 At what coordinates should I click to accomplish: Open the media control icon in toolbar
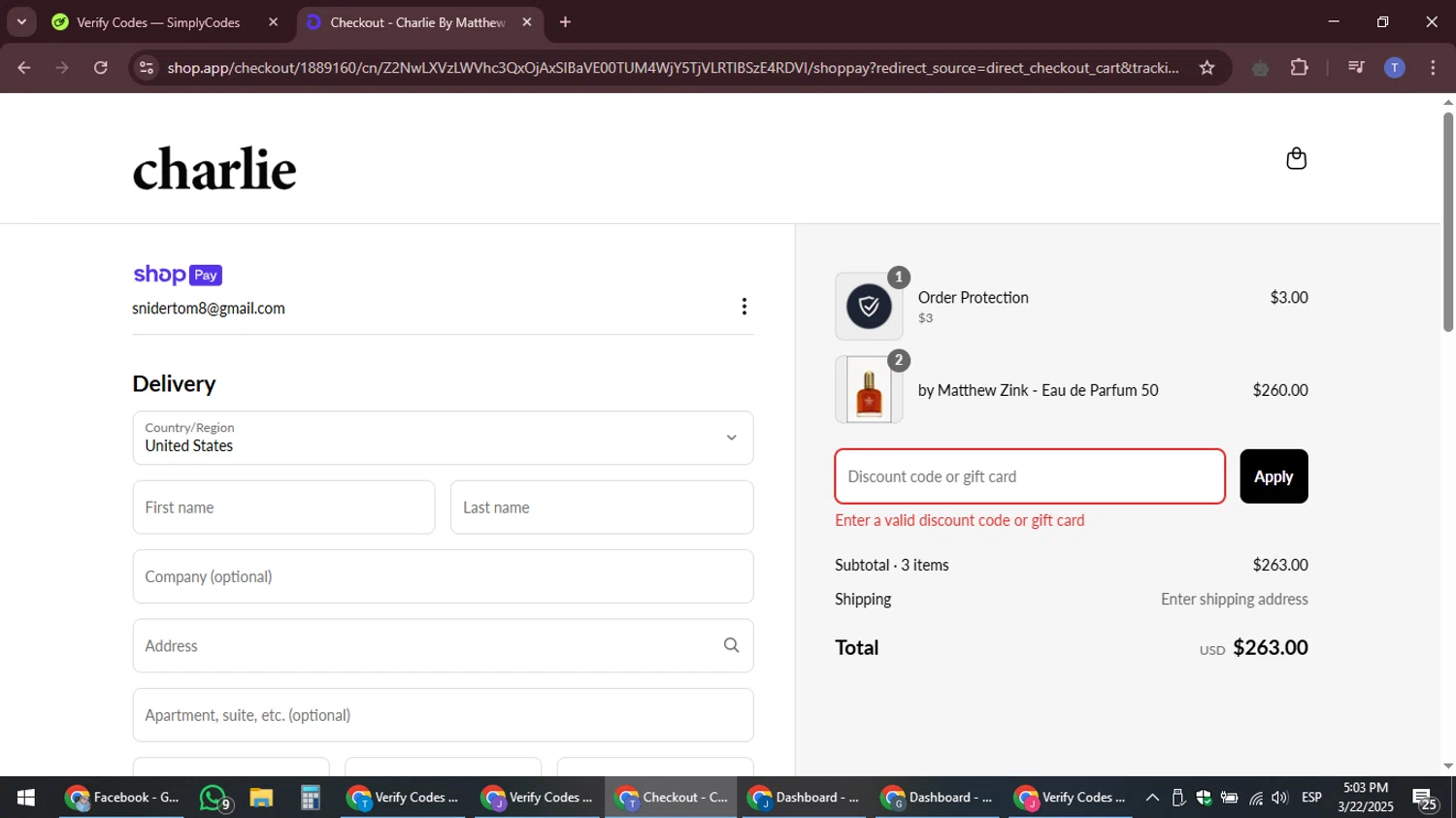click(1356, 68)
